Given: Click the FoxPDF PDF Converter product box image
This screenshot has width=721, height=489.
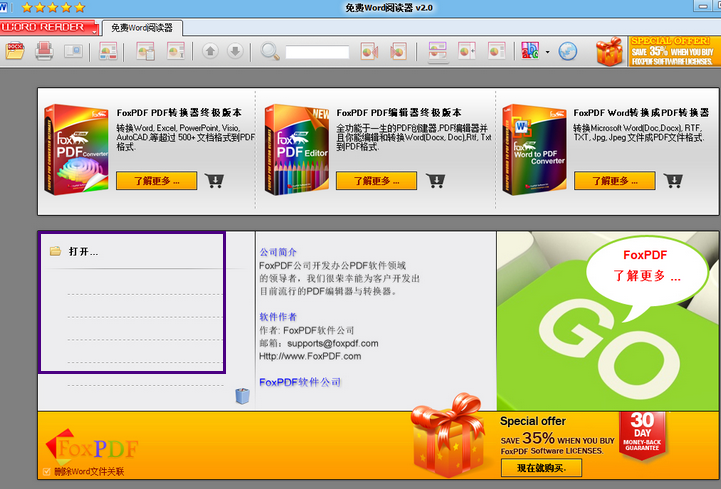Looking at the screenshot, I should [x=76, y=149].
